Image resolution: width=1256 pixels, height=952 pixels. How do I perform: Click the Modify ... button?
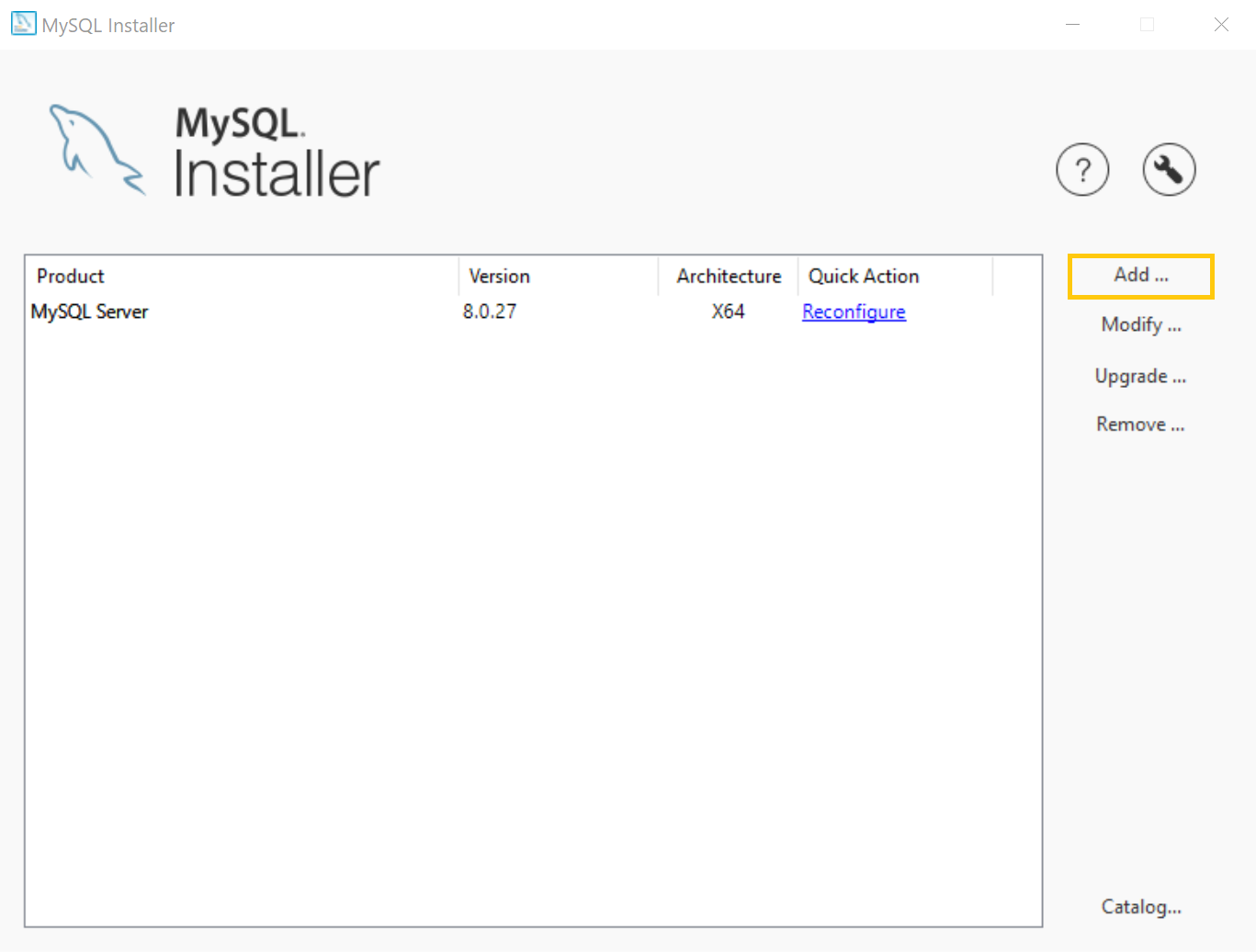tap(1141, 324)
